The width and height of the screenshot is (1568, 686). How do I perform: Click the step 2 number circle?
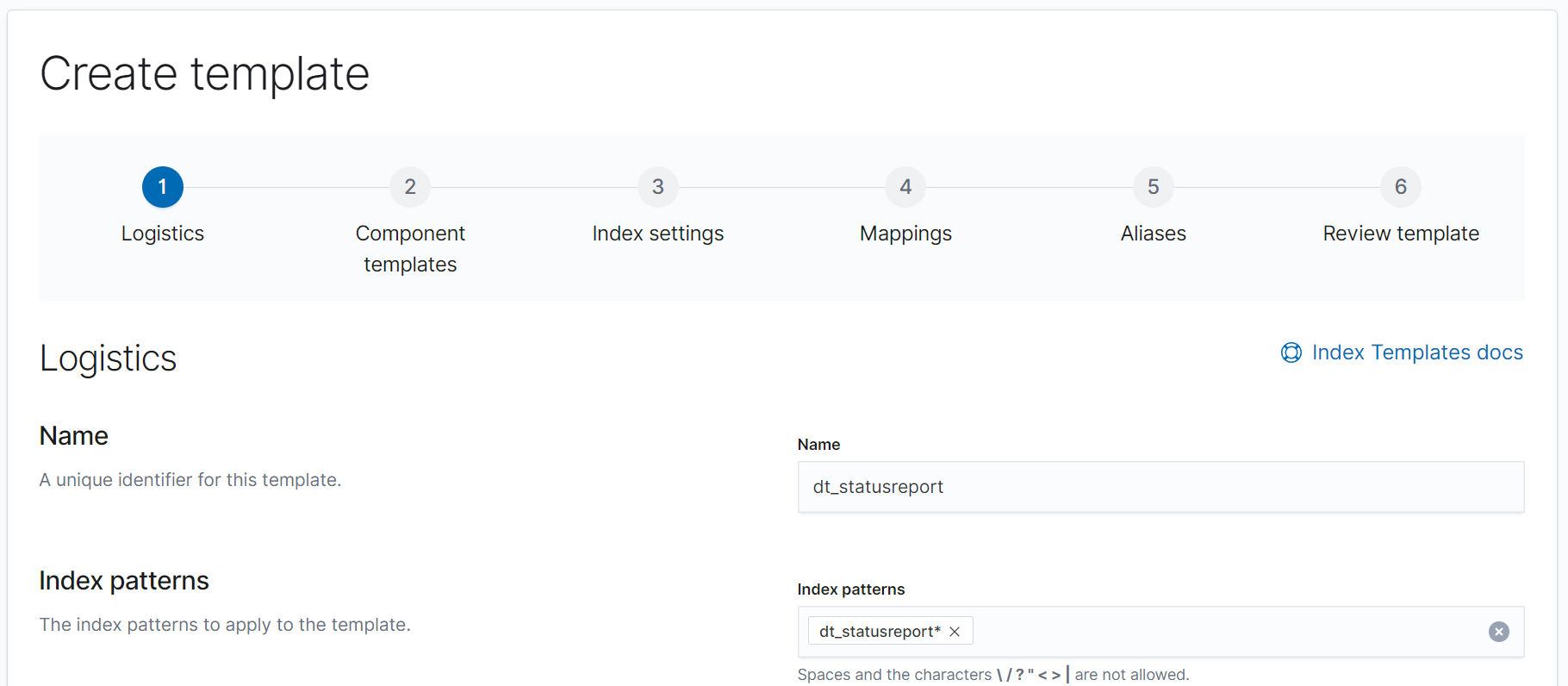tap(410, 187)
